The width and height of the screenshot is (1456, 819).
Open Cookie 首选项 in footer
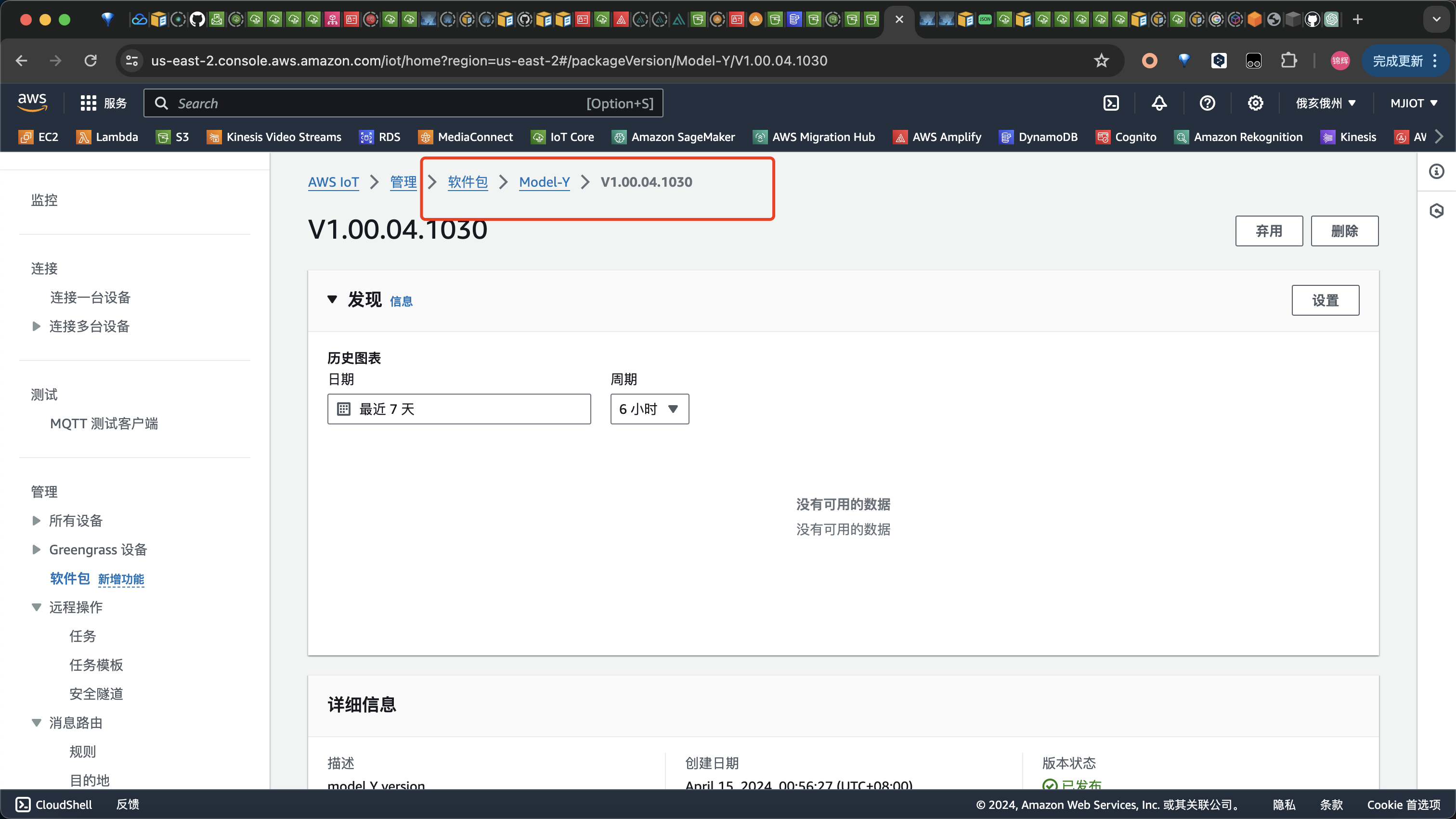coord(1404,804)
